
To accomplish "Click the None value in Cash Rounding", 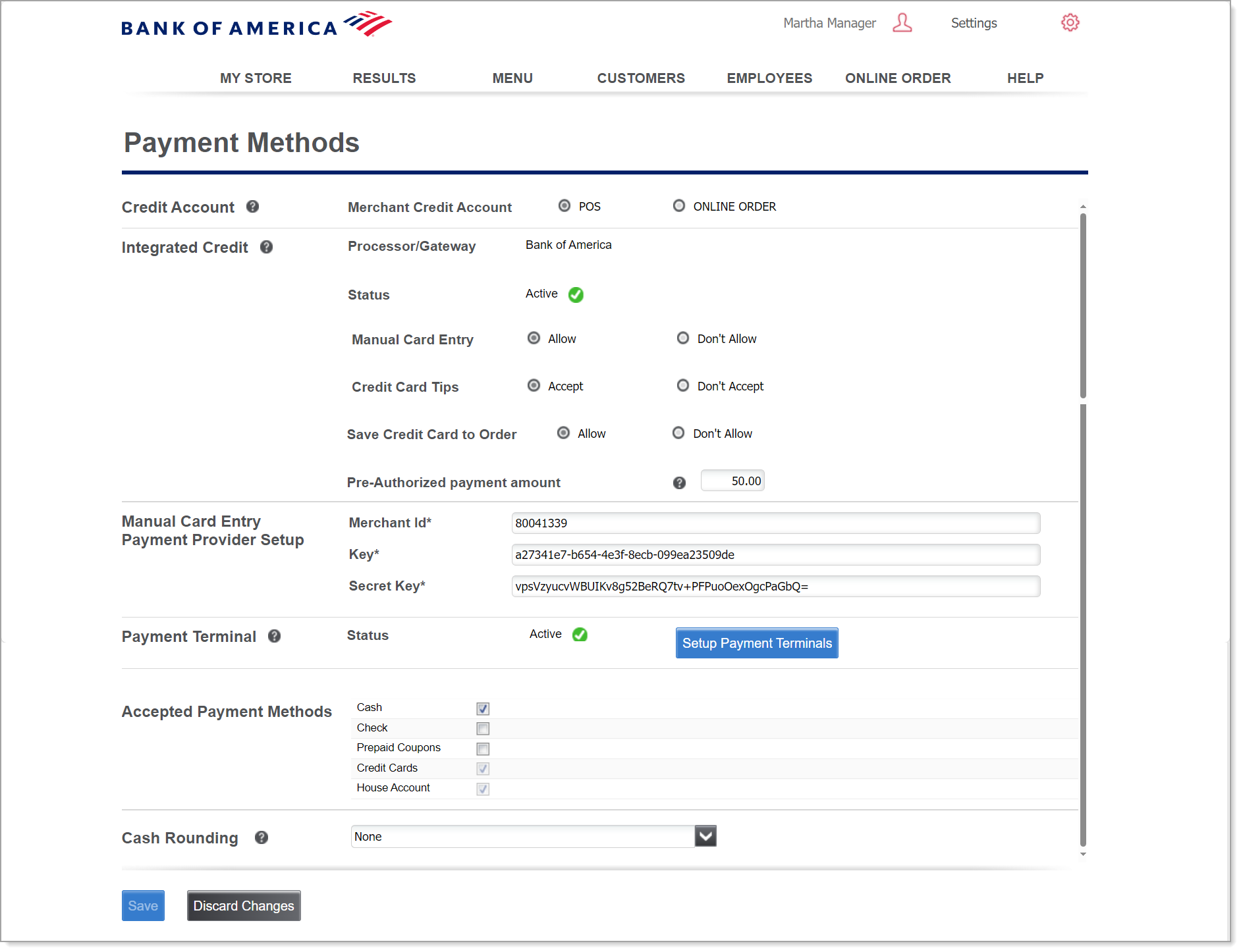I will click(x=368, y=837).
